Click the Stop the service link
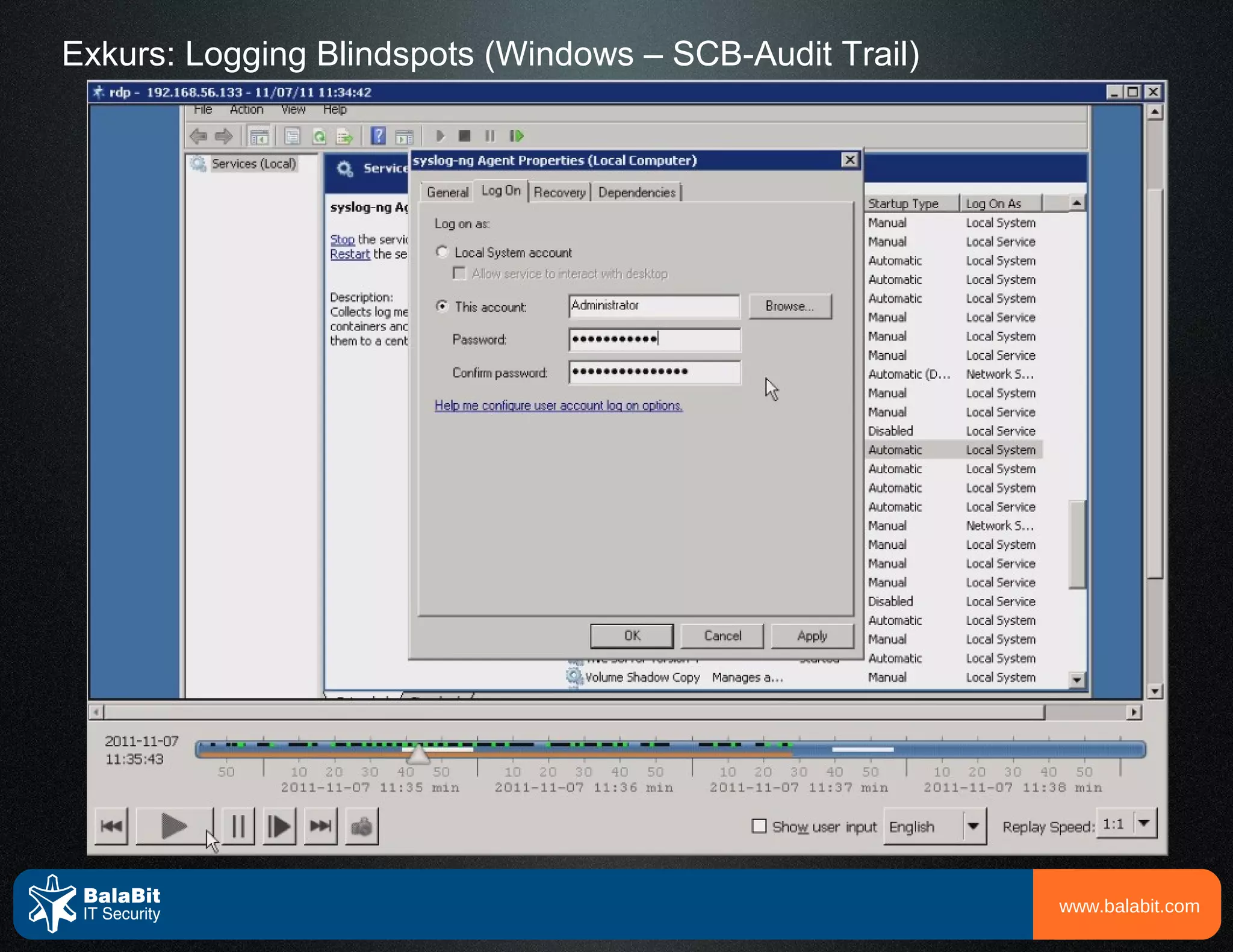The height and width of the screenshot is (952, 1233). coord(342,240)
